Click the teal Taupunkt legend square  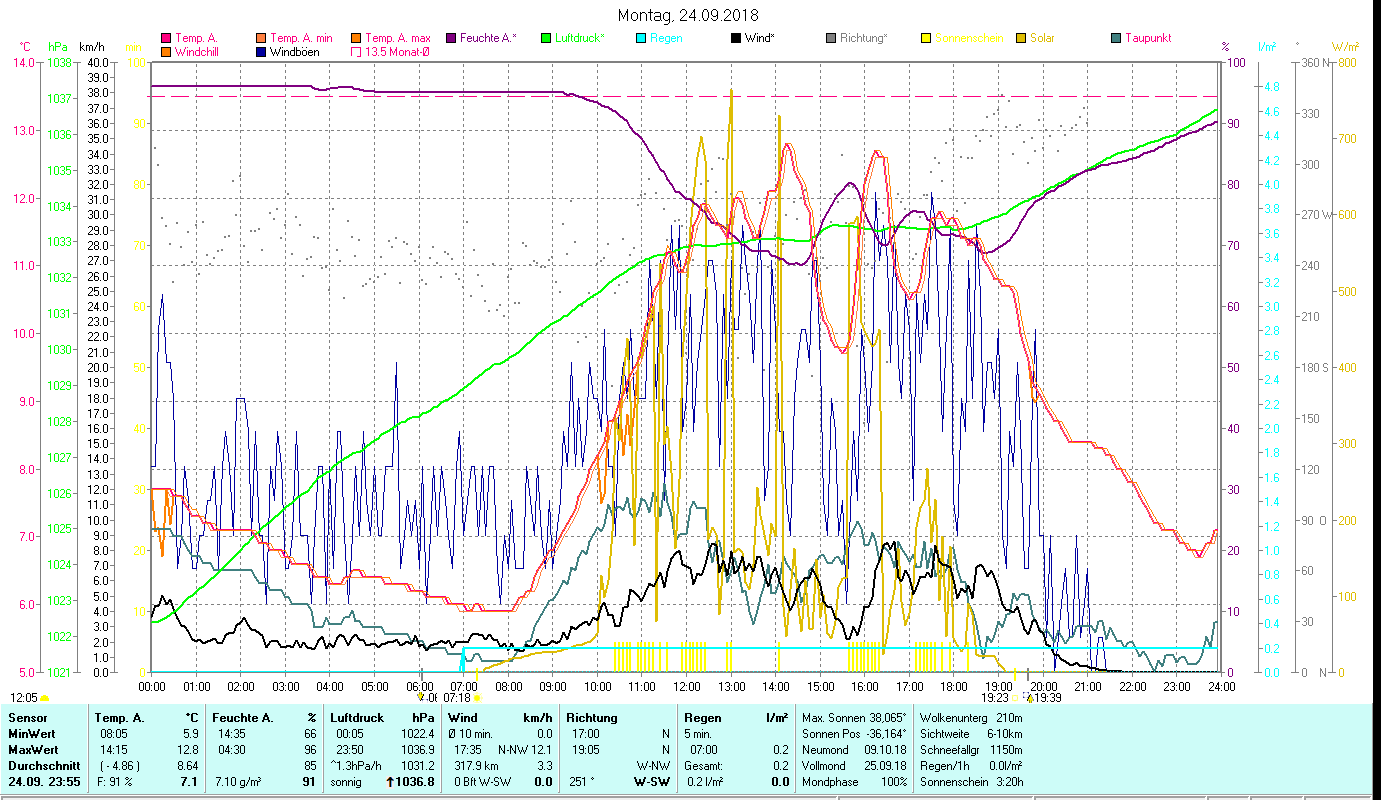[x=1116, y=38]
